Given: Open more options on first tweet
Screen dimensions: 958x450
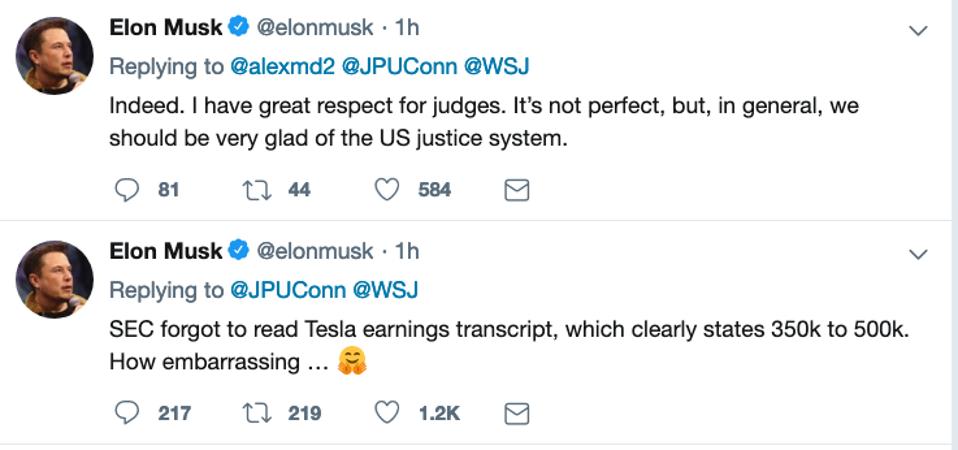Looking at the screenshot, I should tap(917, 31).
